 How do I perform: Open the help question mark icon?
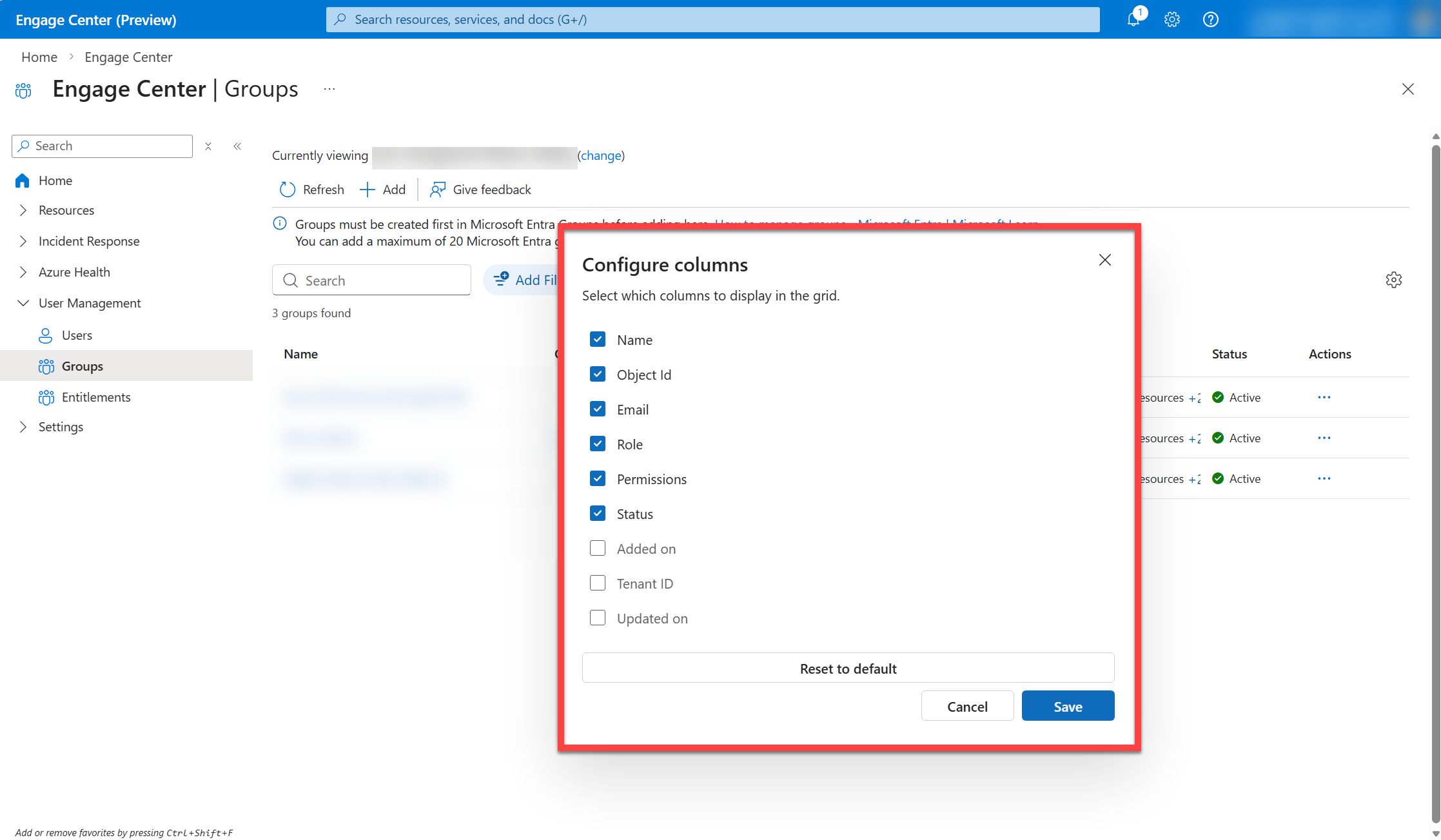(x=1211, y=19)
